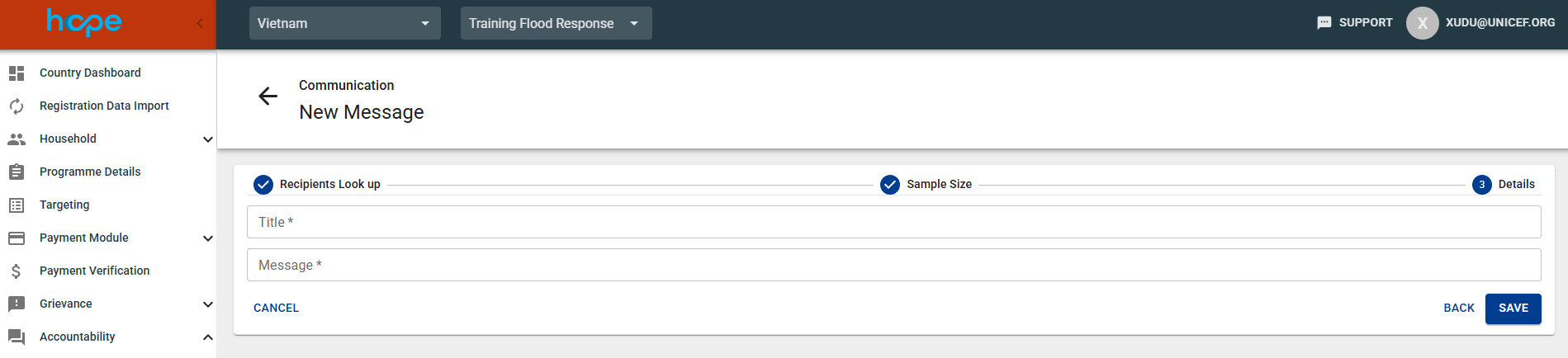Click the Targeting list icon
This screenshot has height=358, width=1568.
pos(17,205)
